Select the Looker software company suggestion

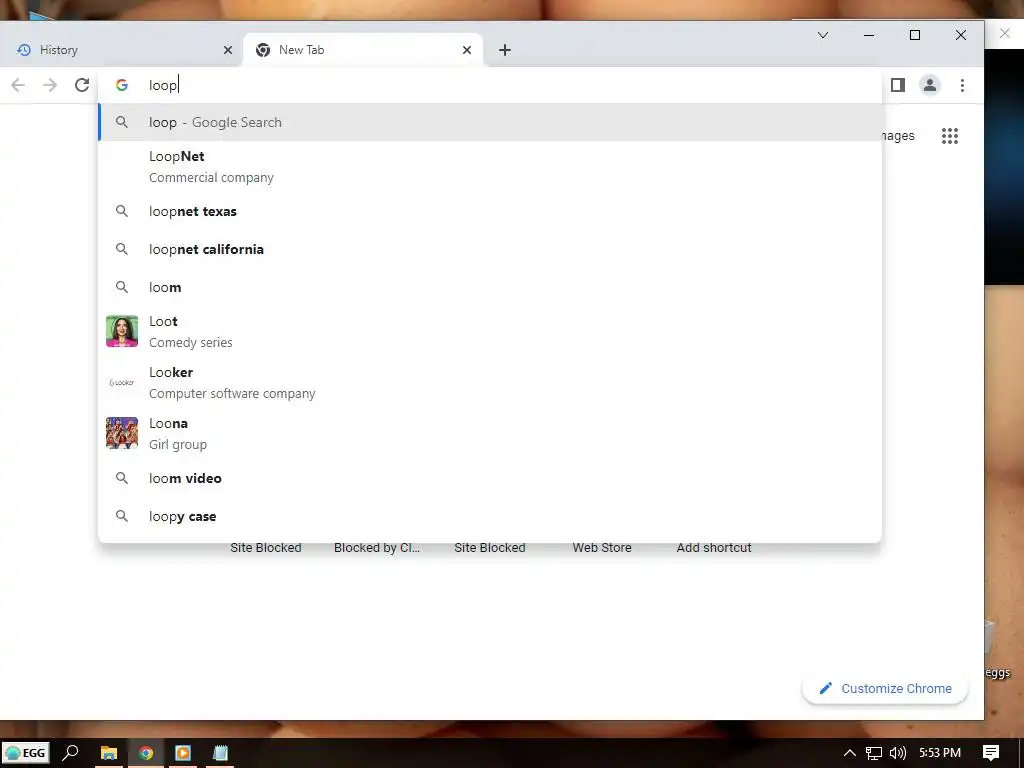[490, 383]
